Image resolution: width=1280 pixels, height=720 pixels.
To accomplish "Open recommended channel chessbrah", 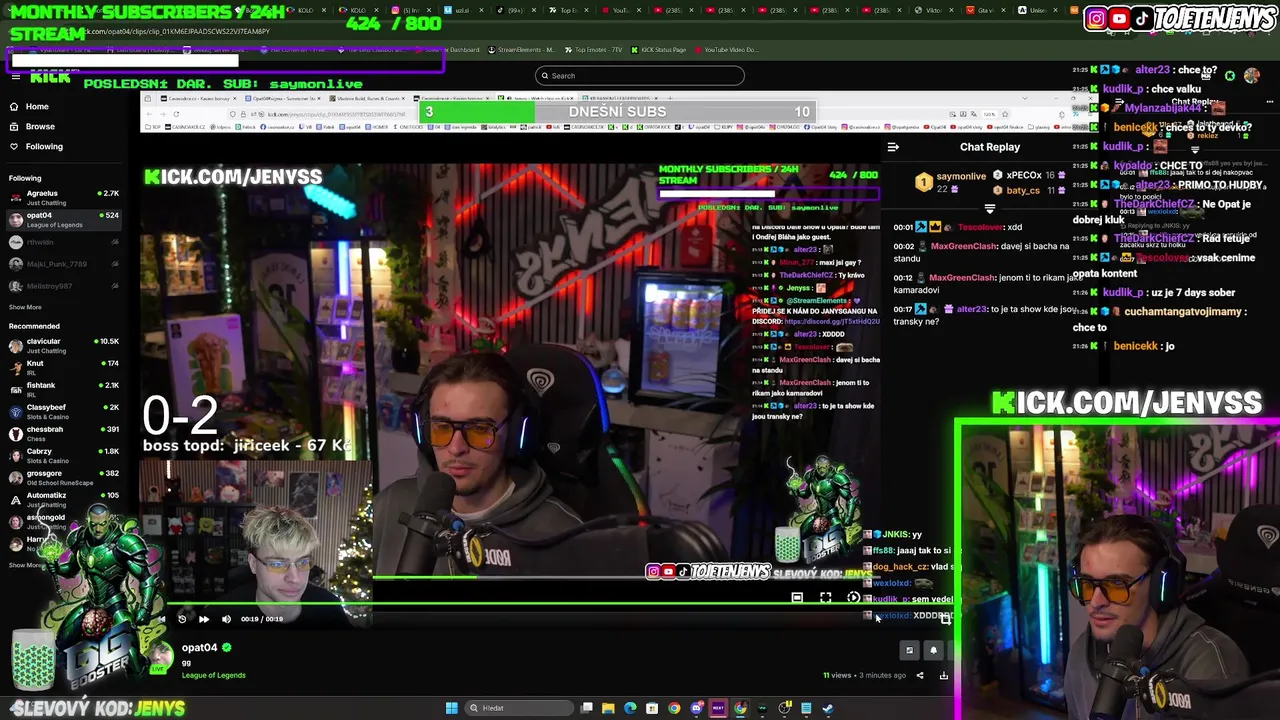I will (63, 433).
